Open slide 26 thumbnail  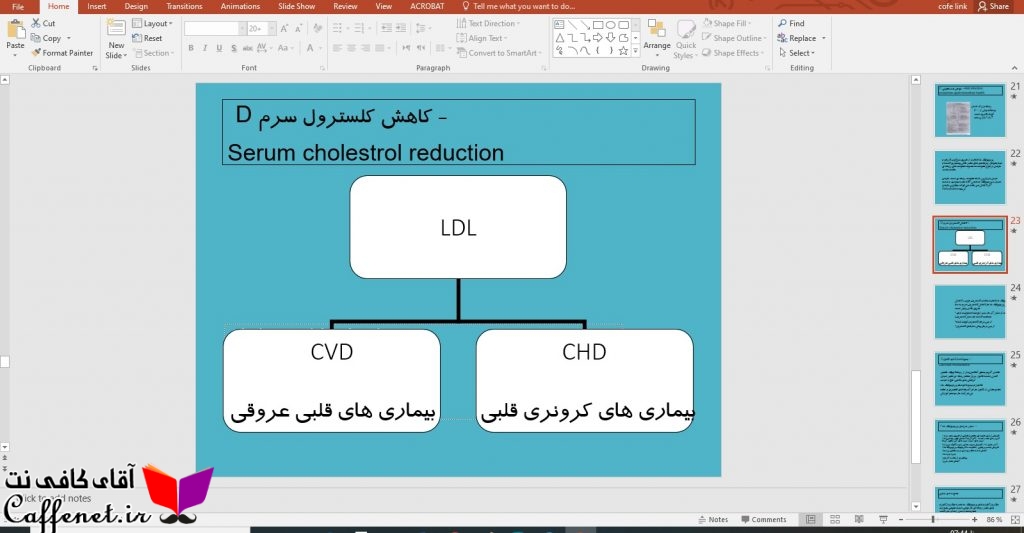point(970,446)
